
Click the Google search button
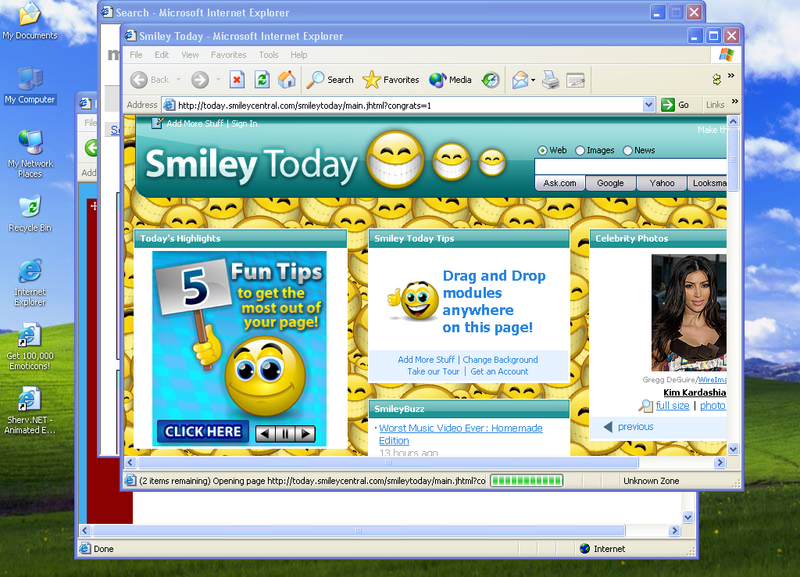[610, 183]
